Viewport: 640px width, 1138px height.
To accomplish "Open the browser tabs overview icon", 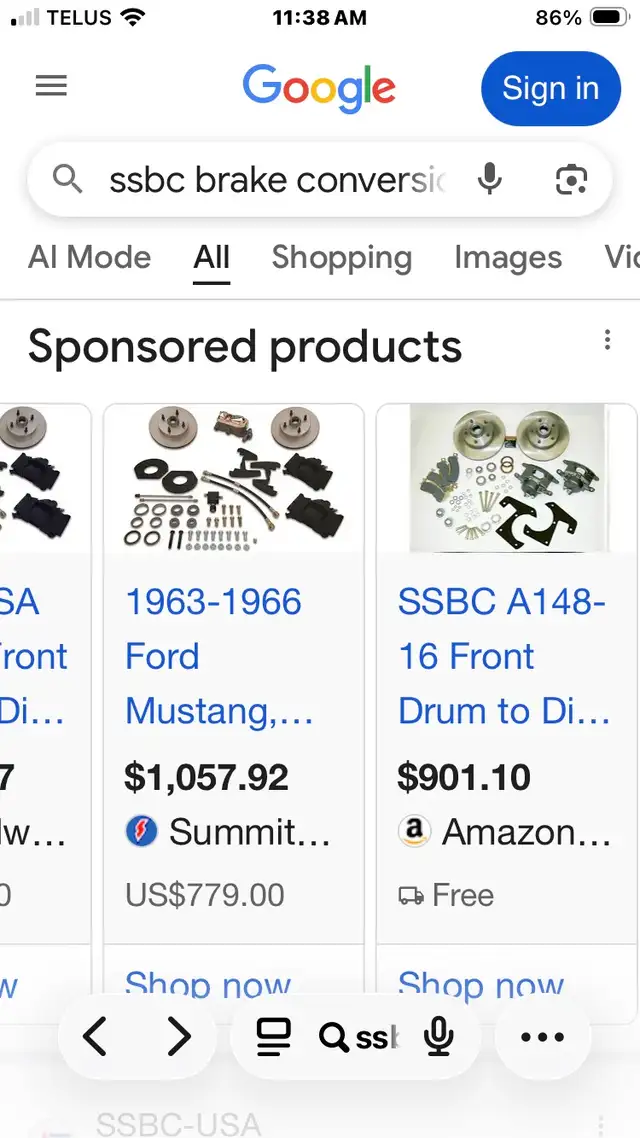I will pyautogui.click(x=273, y=1038).
